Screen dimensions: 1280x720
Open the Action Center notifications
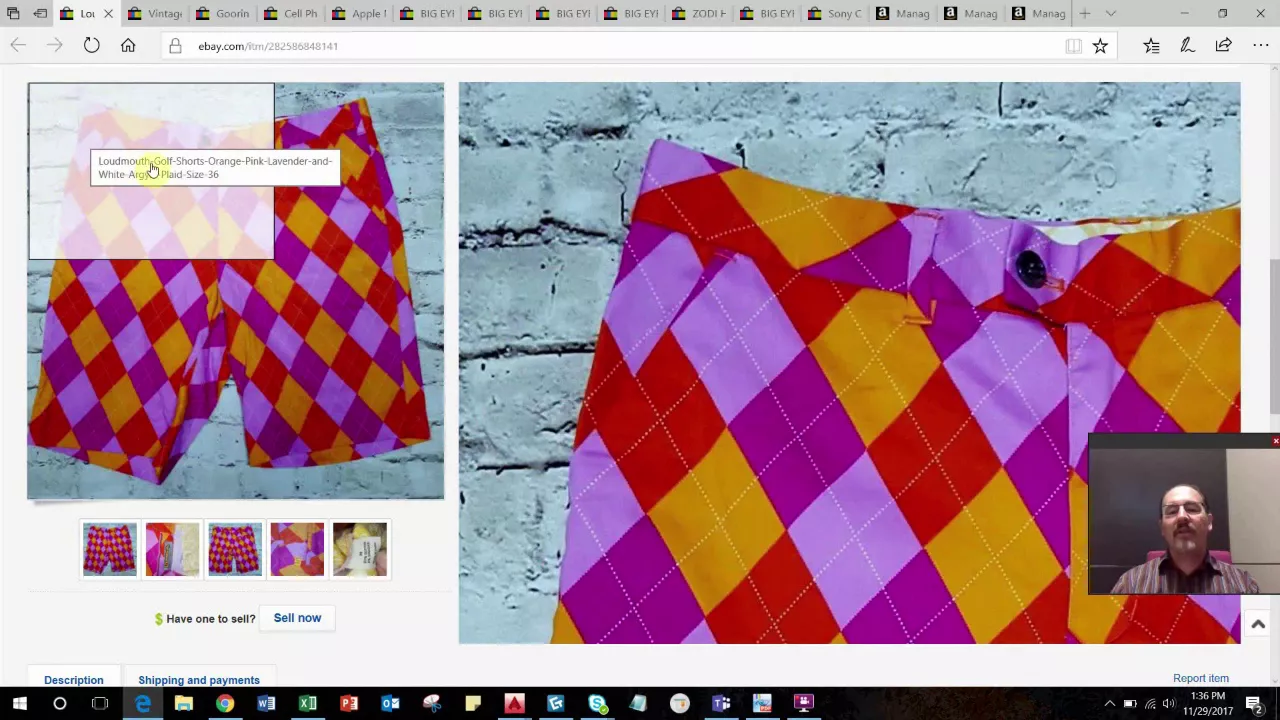click(1253, 704)
